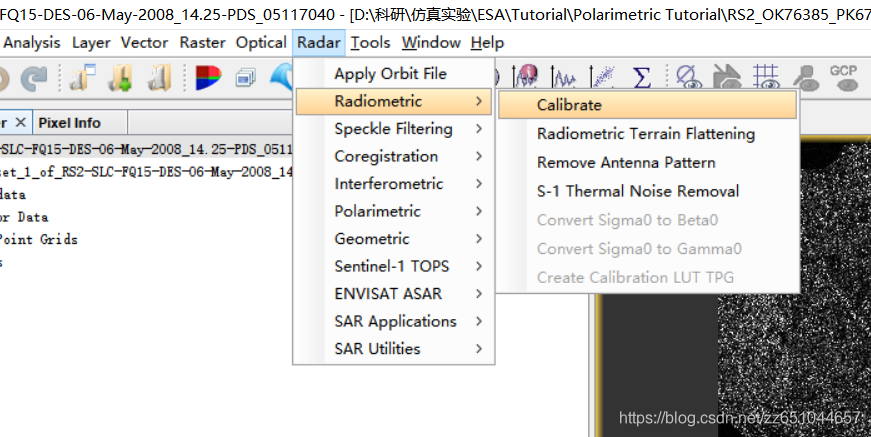Expand the Geometric submenu

pos(394,239)
